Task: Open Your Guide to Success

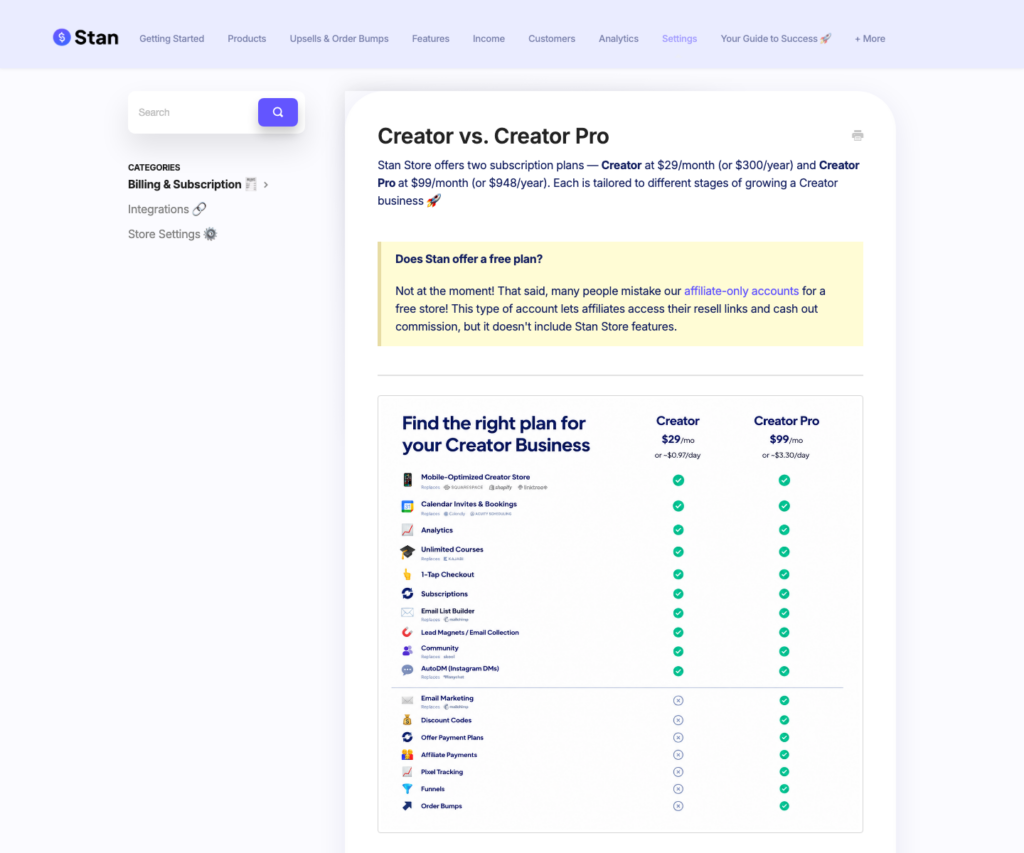Action: (x=776, y=39)
